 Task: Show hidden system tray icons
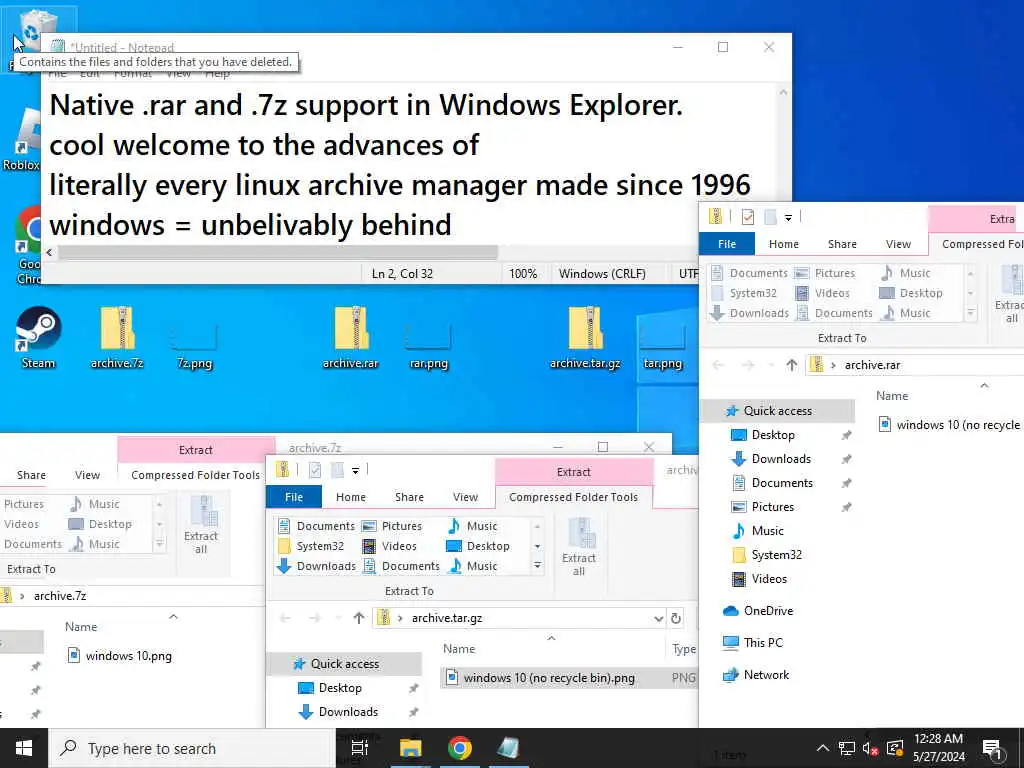[822, 748]
